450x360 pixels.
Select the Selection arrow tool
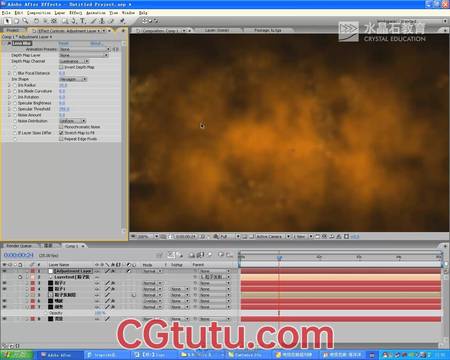click(x=7, y=21)
